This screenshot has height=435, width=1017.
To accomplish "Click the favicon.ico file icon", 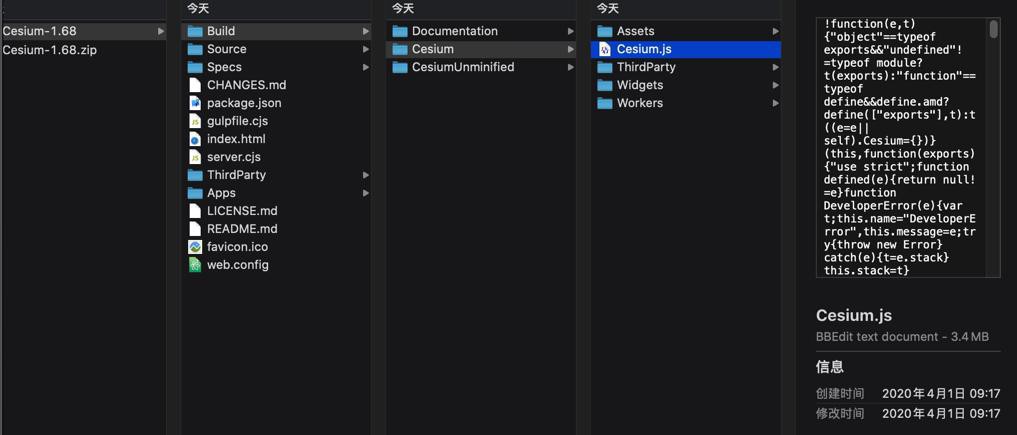I will coord(195,247).
